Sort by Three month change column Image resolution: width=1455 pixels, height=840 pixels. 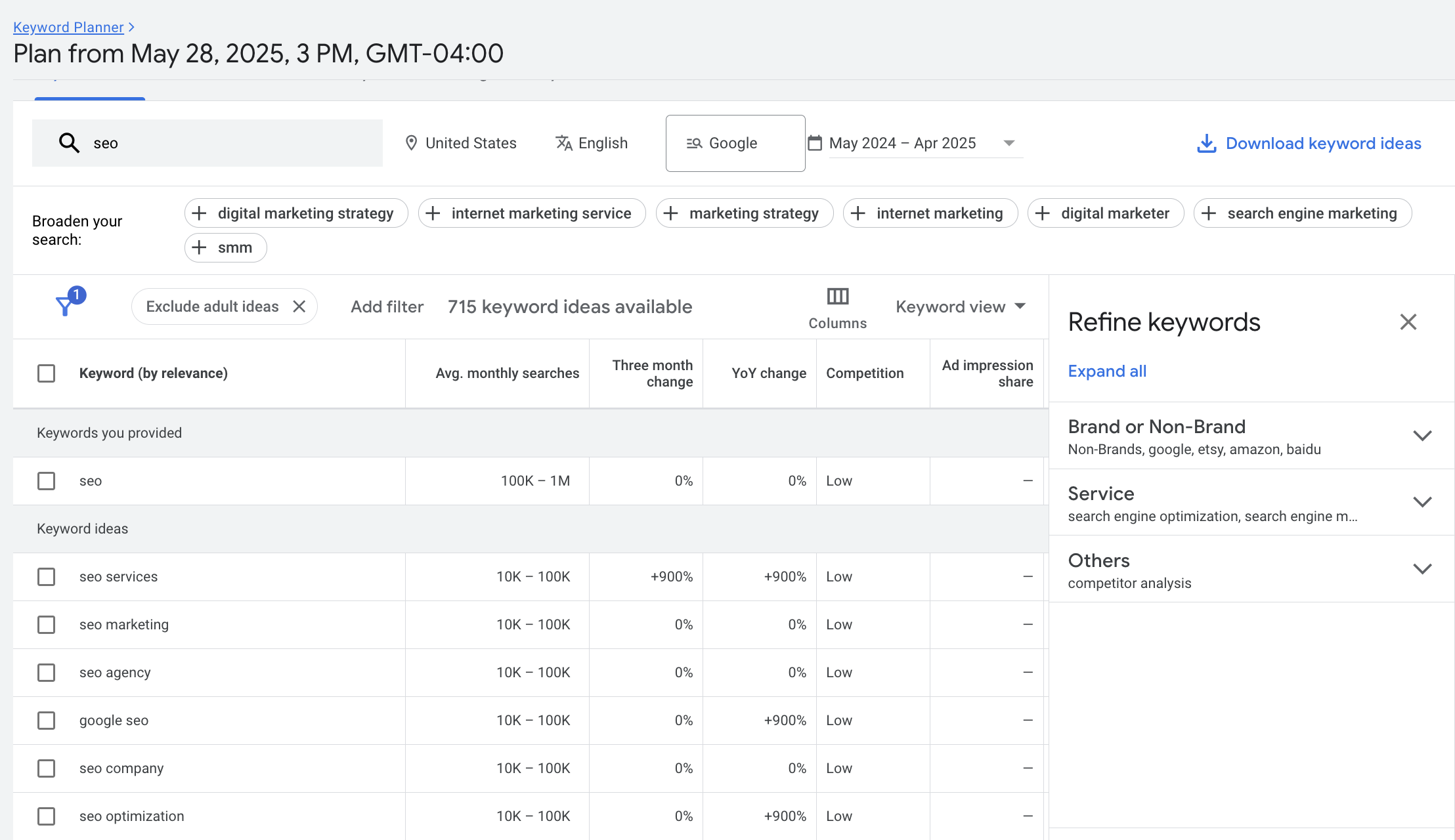652,373
